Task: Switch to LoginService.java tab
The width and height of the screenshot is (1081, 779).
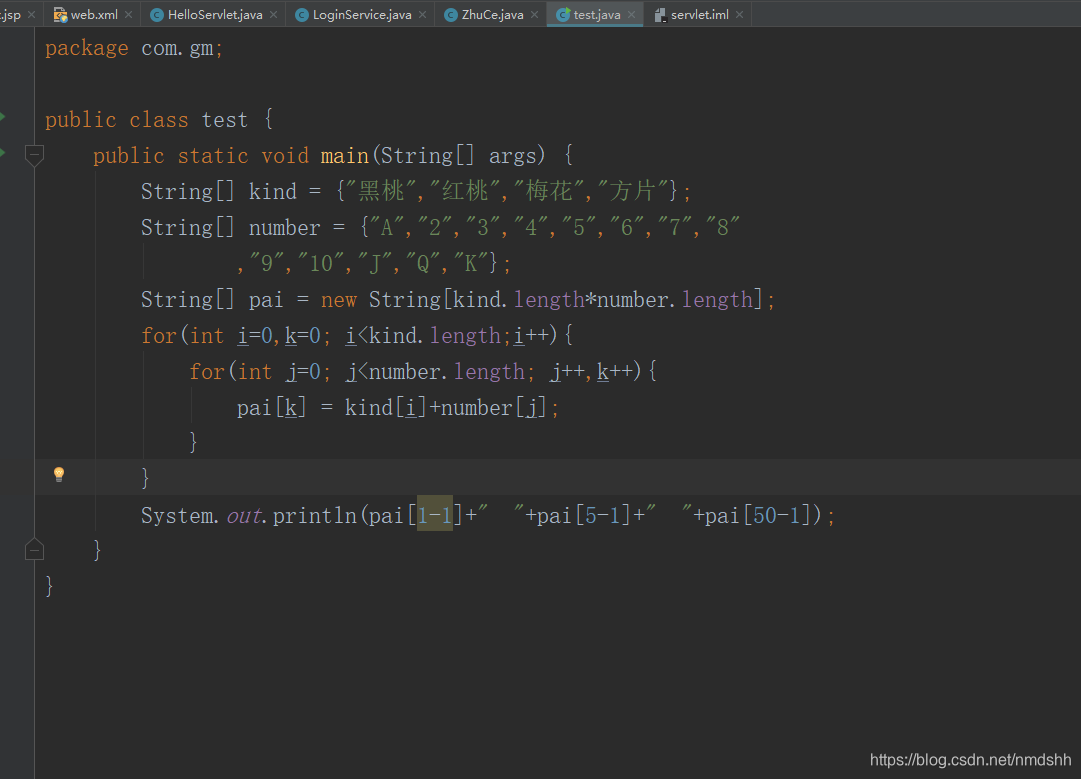Action: tap(361, 14)
